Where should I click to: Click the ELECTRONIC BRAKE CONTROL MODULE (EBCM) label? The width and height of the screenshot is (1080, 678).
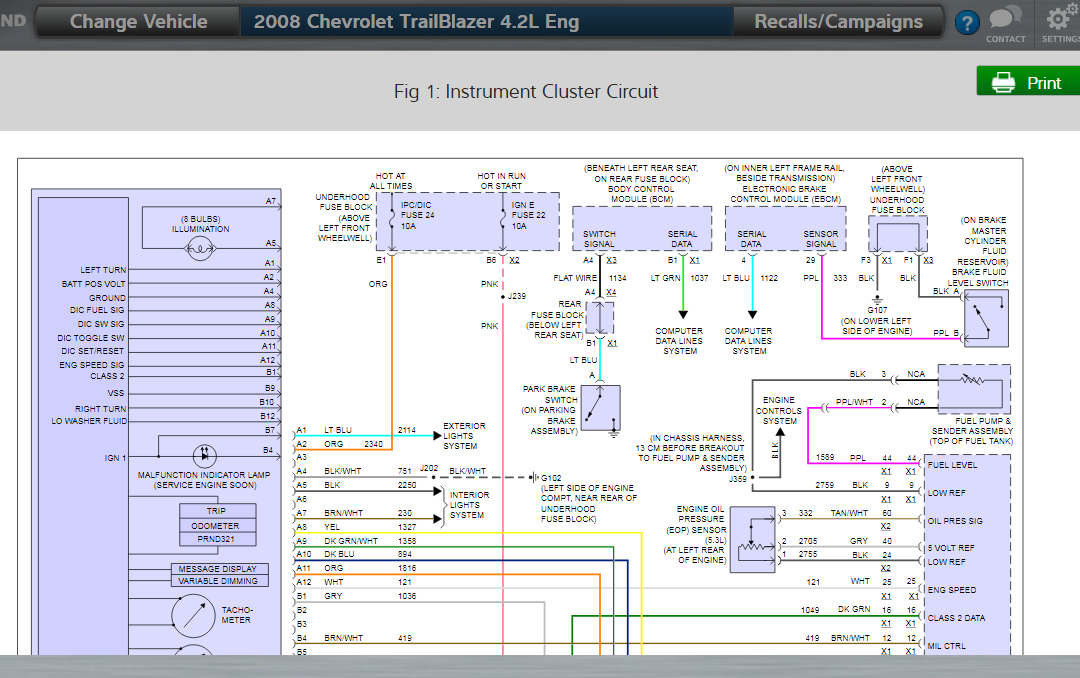(785, 194)
